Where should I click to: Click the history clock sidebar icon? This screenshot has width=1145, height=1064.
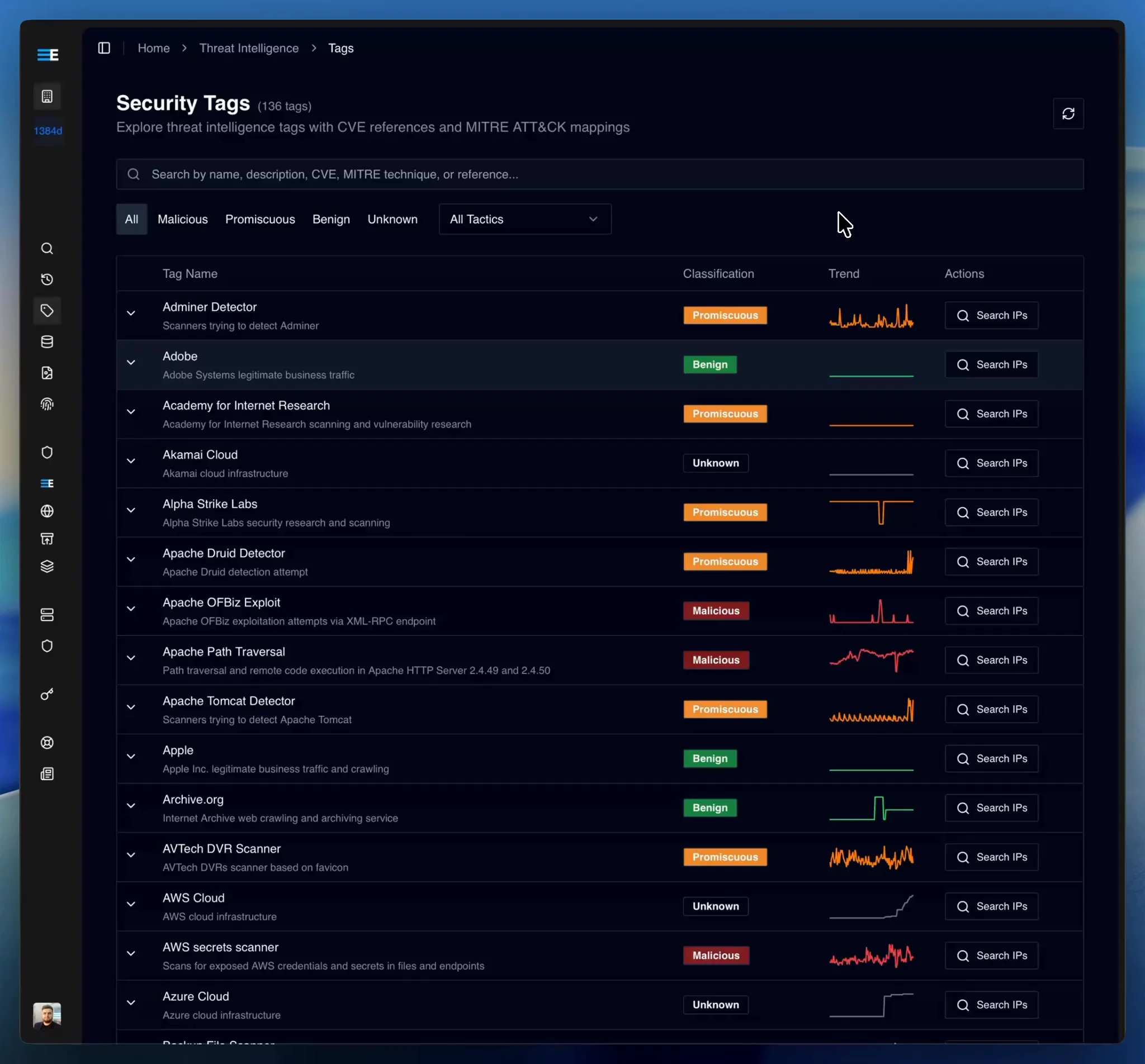pos(47,280)
